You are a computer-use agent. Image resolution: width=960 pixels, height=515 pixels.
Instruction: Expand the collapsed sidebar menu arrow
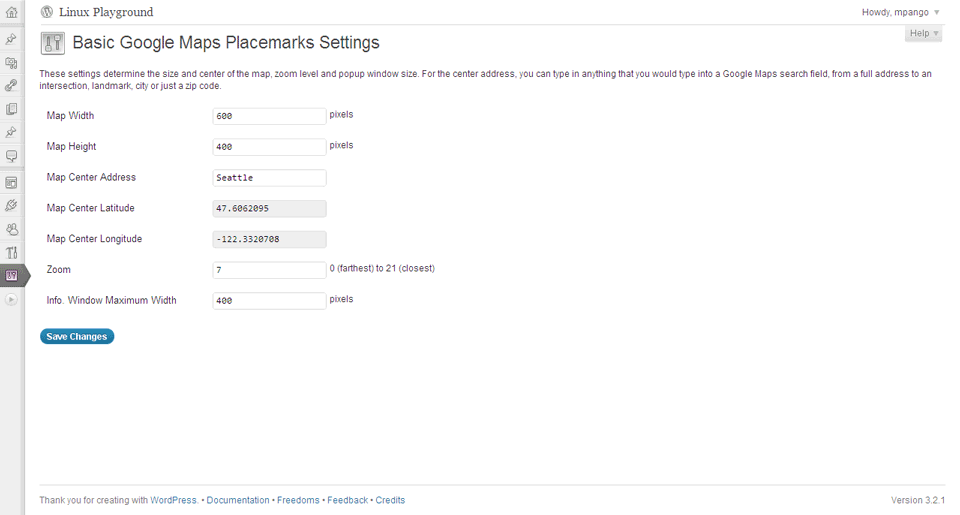12,299
